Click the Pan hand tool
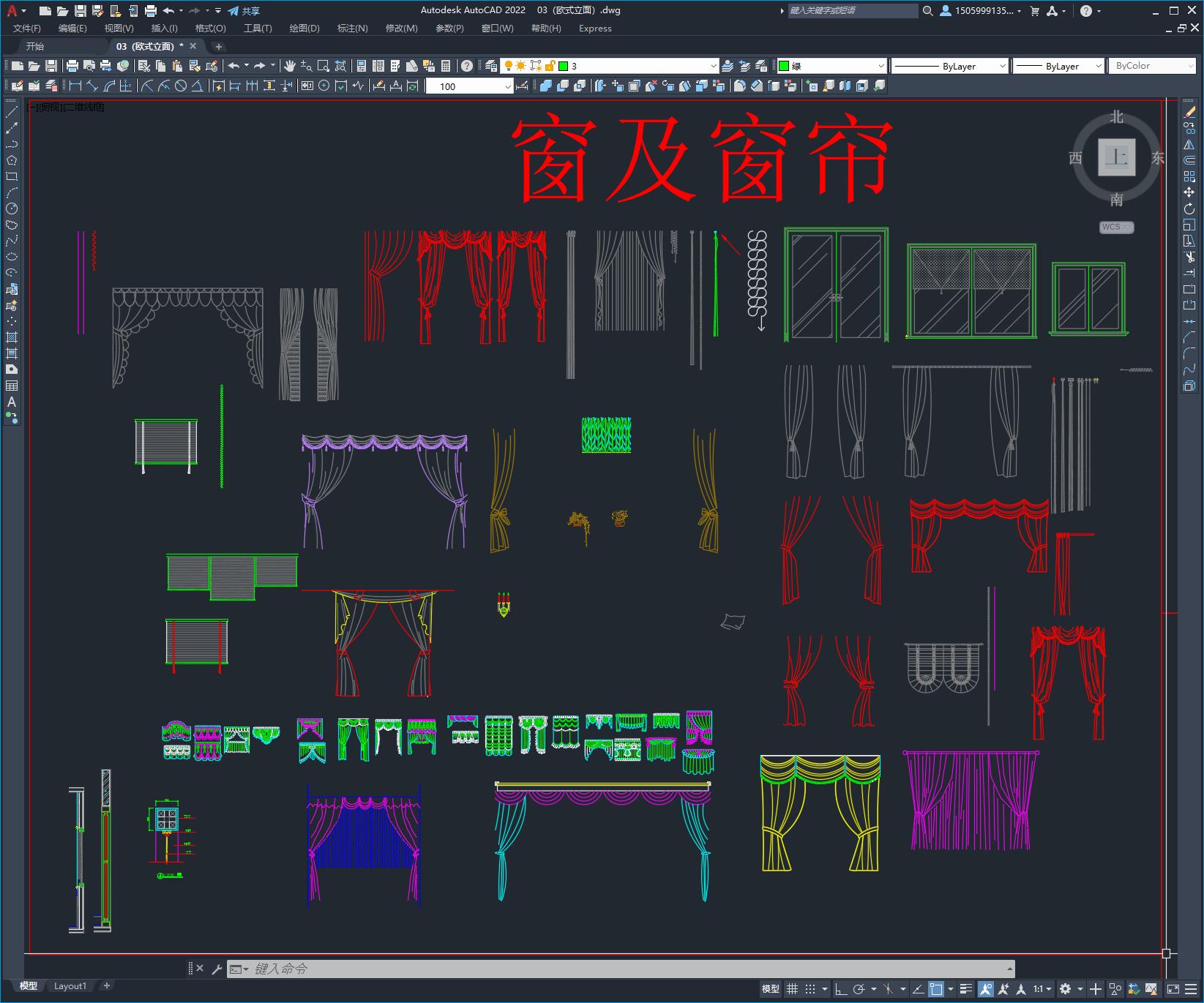The image size is (1204, 1003). pyautogui.click(x=290, y=66)
